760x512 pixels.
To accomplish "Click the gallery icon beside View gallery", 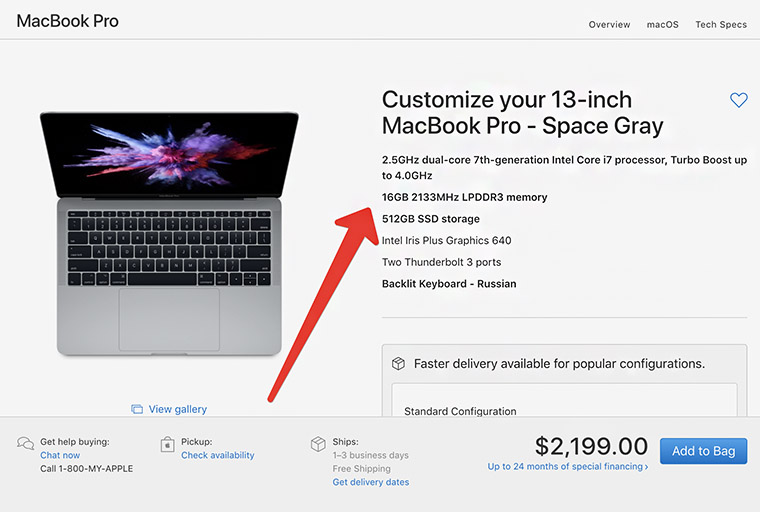I will coord(137,409).
